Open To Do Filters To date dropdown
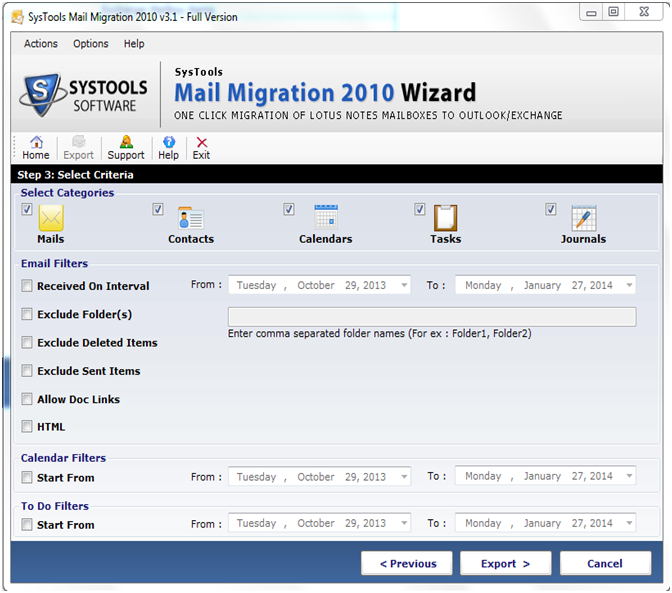Viewport: 672px width, 593px height. [629, 523]
